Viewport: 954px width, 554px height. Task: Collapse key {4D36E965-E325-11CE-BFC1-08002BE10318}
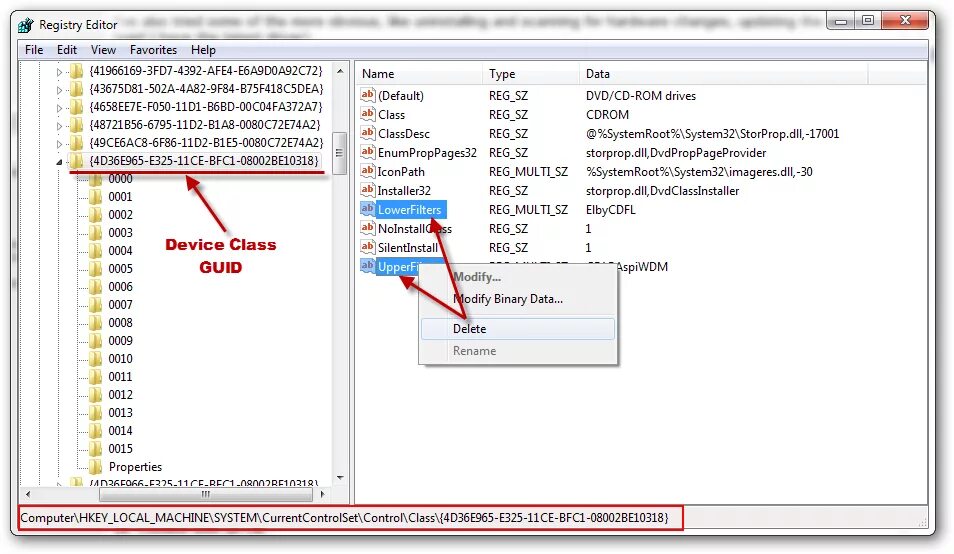pos(59,162)
